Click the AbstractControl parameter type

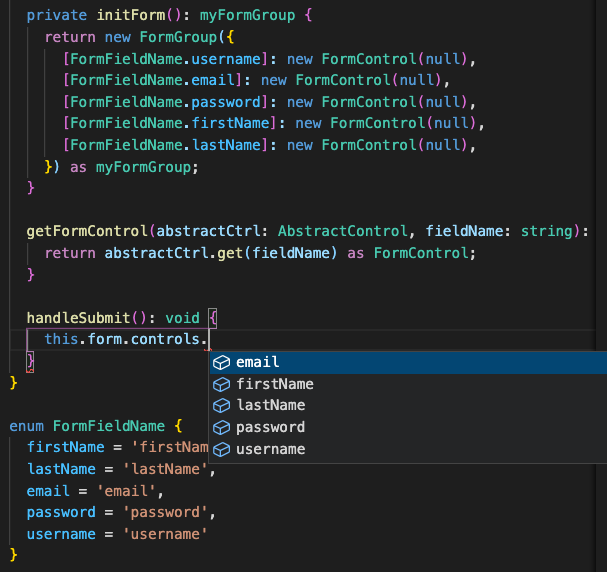point(343,231)
